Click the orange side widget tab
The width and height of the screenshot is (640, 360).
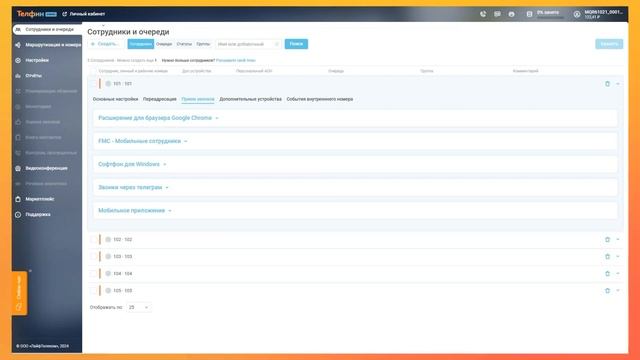19,293
